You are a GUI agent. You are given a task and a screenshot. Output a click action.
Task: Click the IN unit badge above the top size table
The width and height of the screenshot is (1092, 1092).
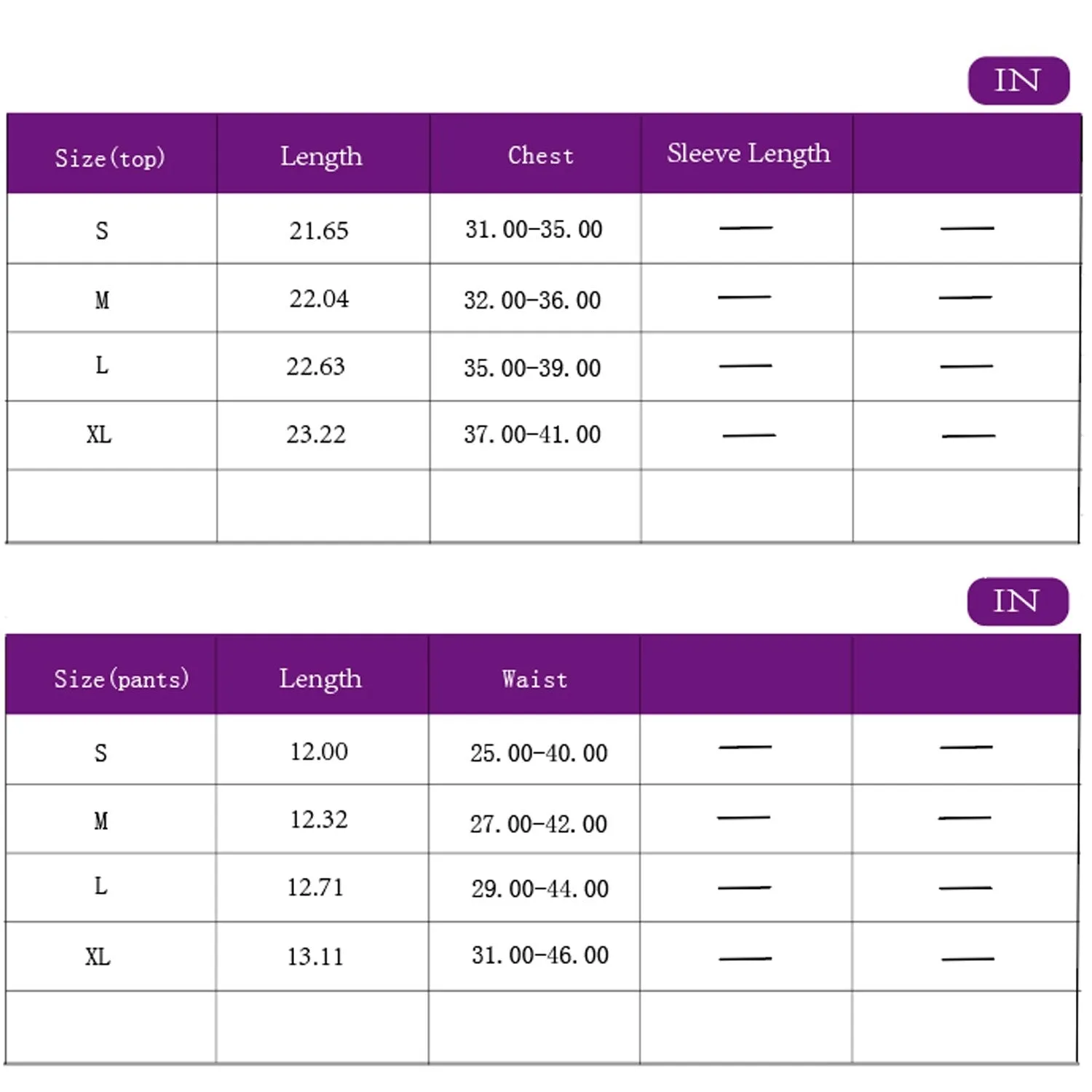point(1018,80)
